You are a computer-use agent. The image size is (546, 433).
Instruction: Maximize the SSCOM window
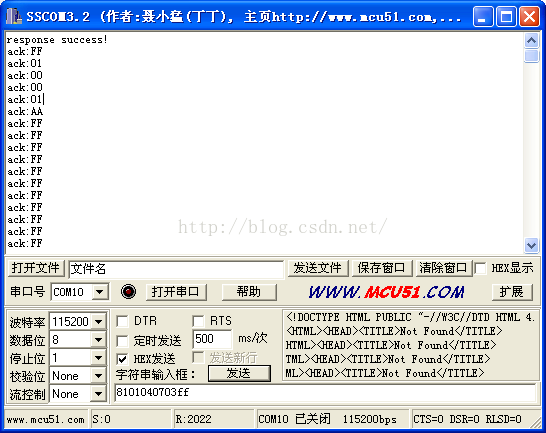506,16
